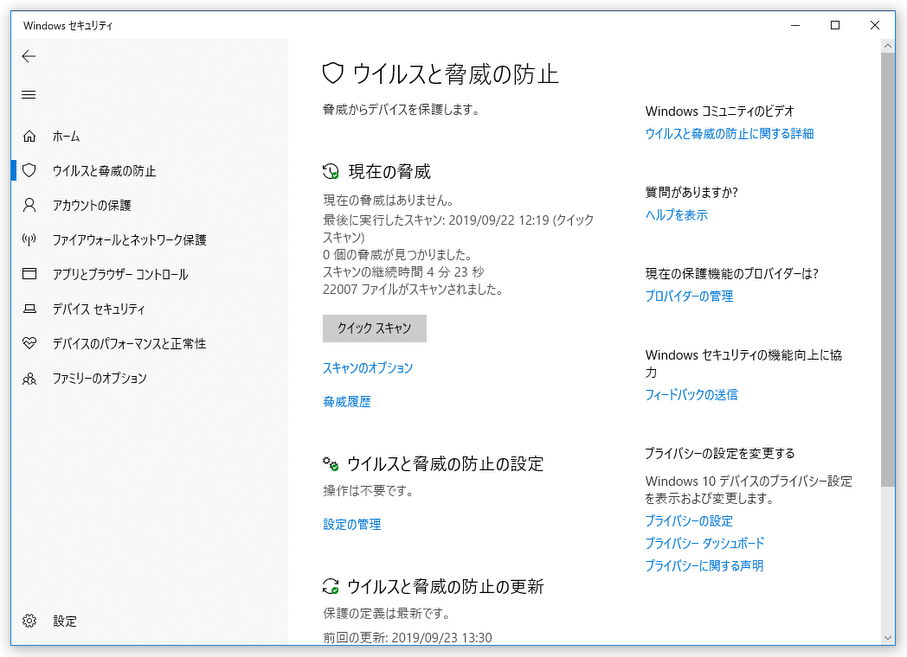Image resolution: width=907 pixels, height=657 pixels.
Task: Click the スキャンの継続時間 4 分 23 秒 text
Action: (403, 272)
